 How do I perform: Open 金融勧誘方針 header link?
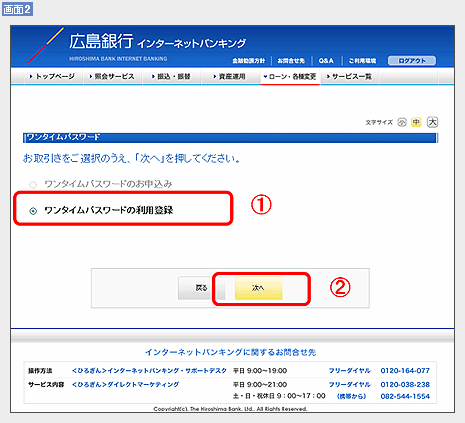248,61
